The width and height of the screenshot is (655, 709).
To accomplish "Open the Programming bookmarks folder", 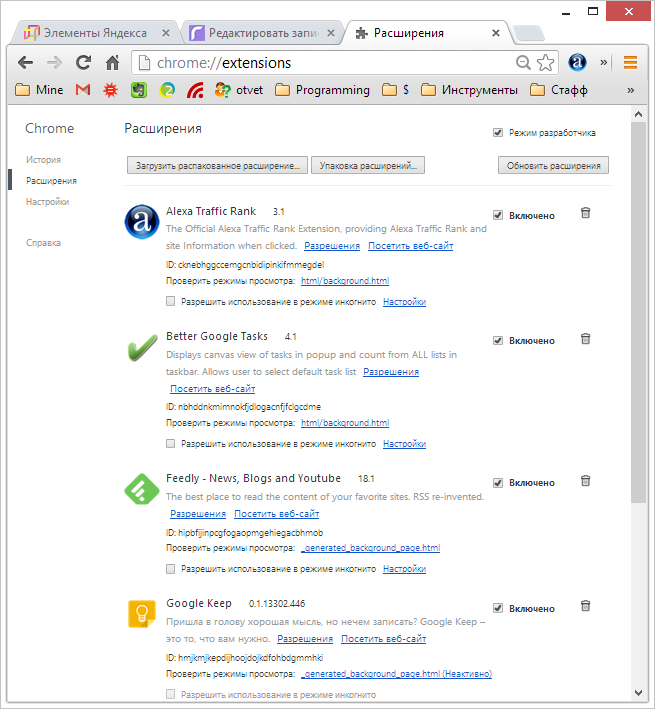I will (x=322, y=90).
